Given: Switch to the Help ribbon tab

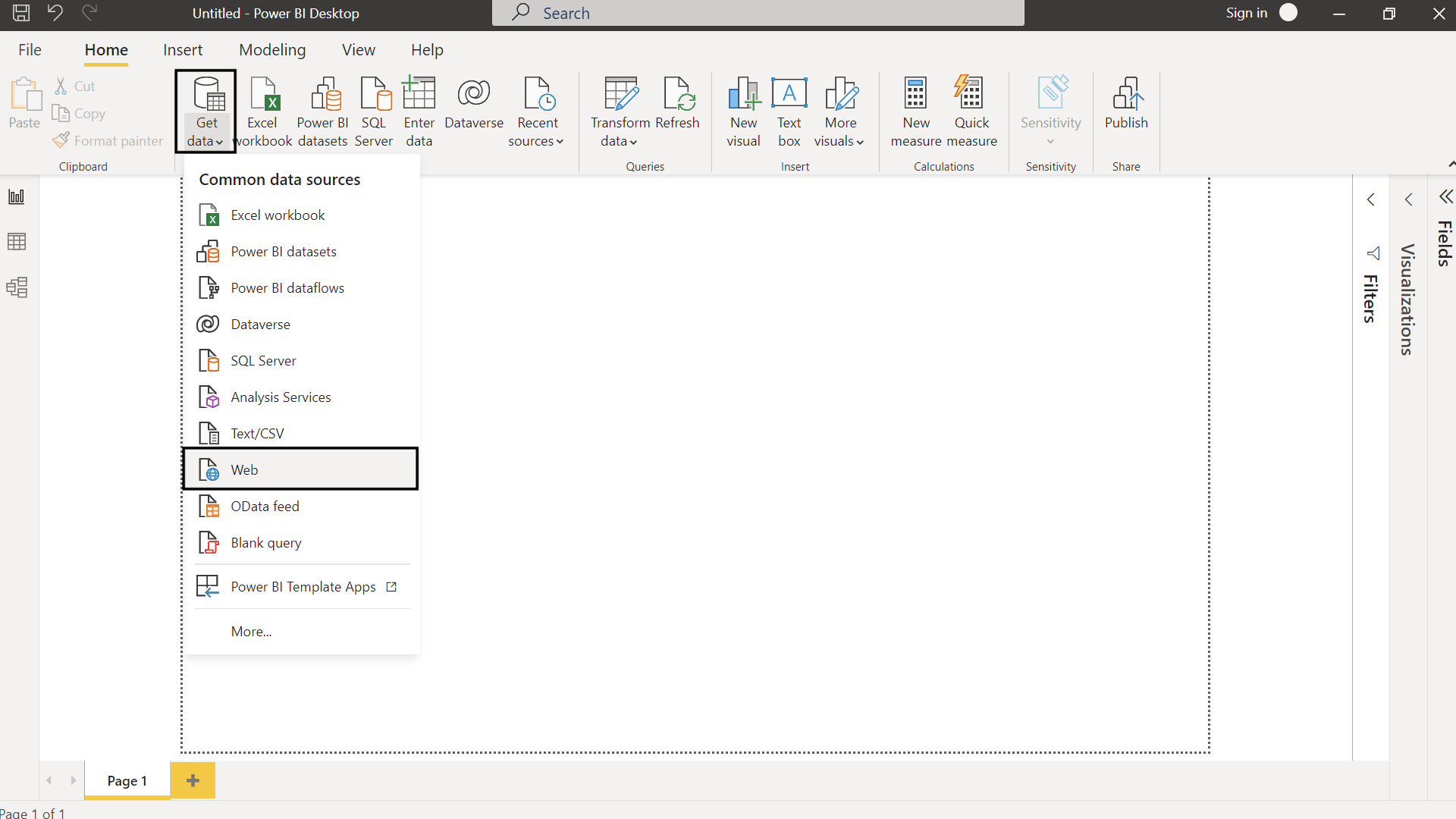Looking at the screenshot, I should (x=427, y=50).
